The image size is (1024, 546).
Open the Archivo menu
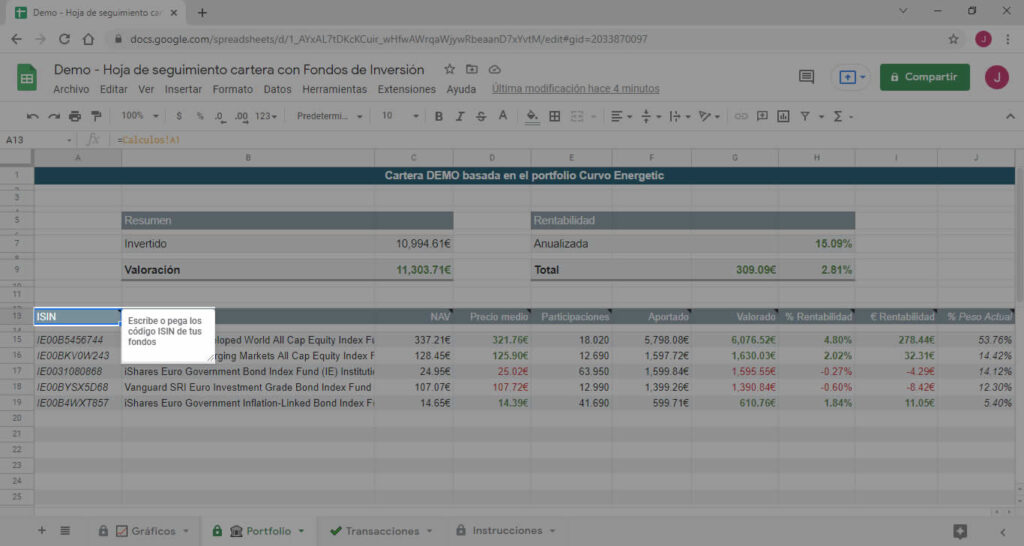pyautogui.click(x=71, y=89)
